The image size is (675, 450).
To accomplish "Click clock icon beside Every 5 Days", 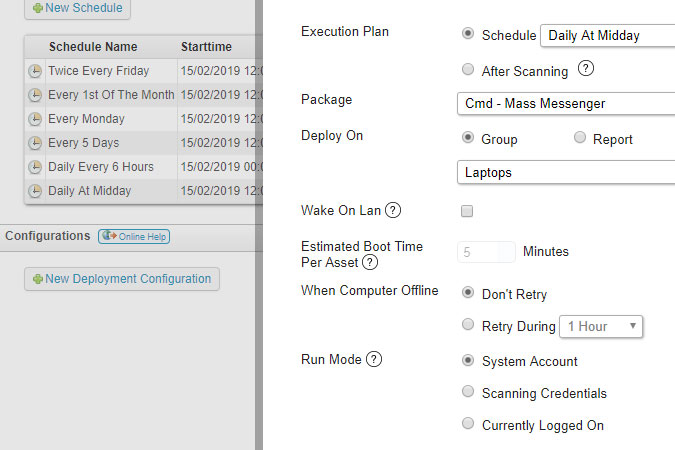I will pyautogui.click(x=35, y=142).
